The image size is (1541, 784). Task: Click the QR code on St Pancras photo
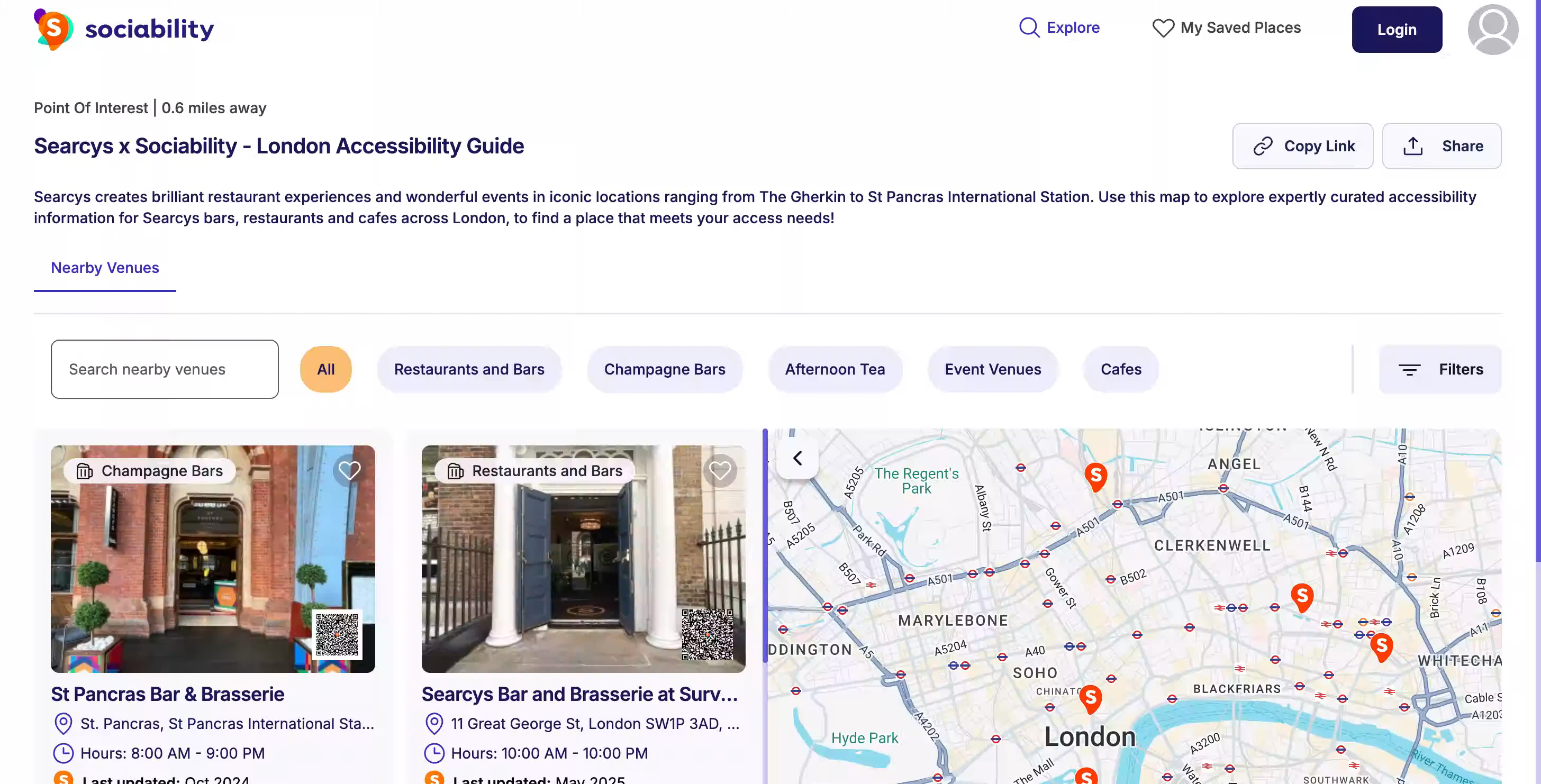pyautogui.click(x=338, y=634)
